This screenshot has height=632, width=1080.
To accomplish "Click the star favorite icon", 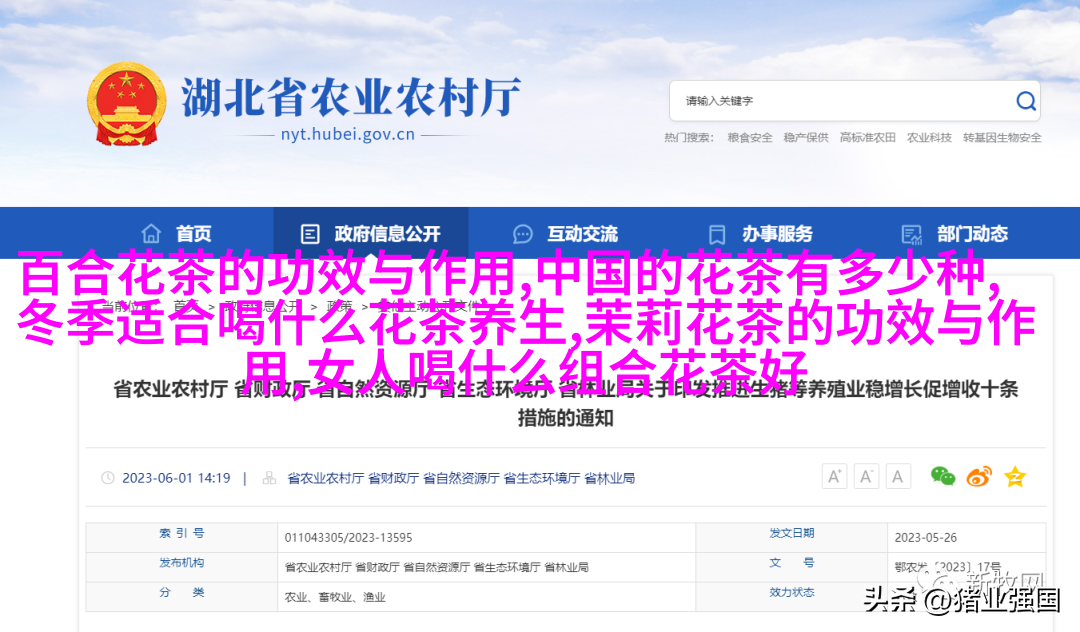I will click(x=1015, y=477).
